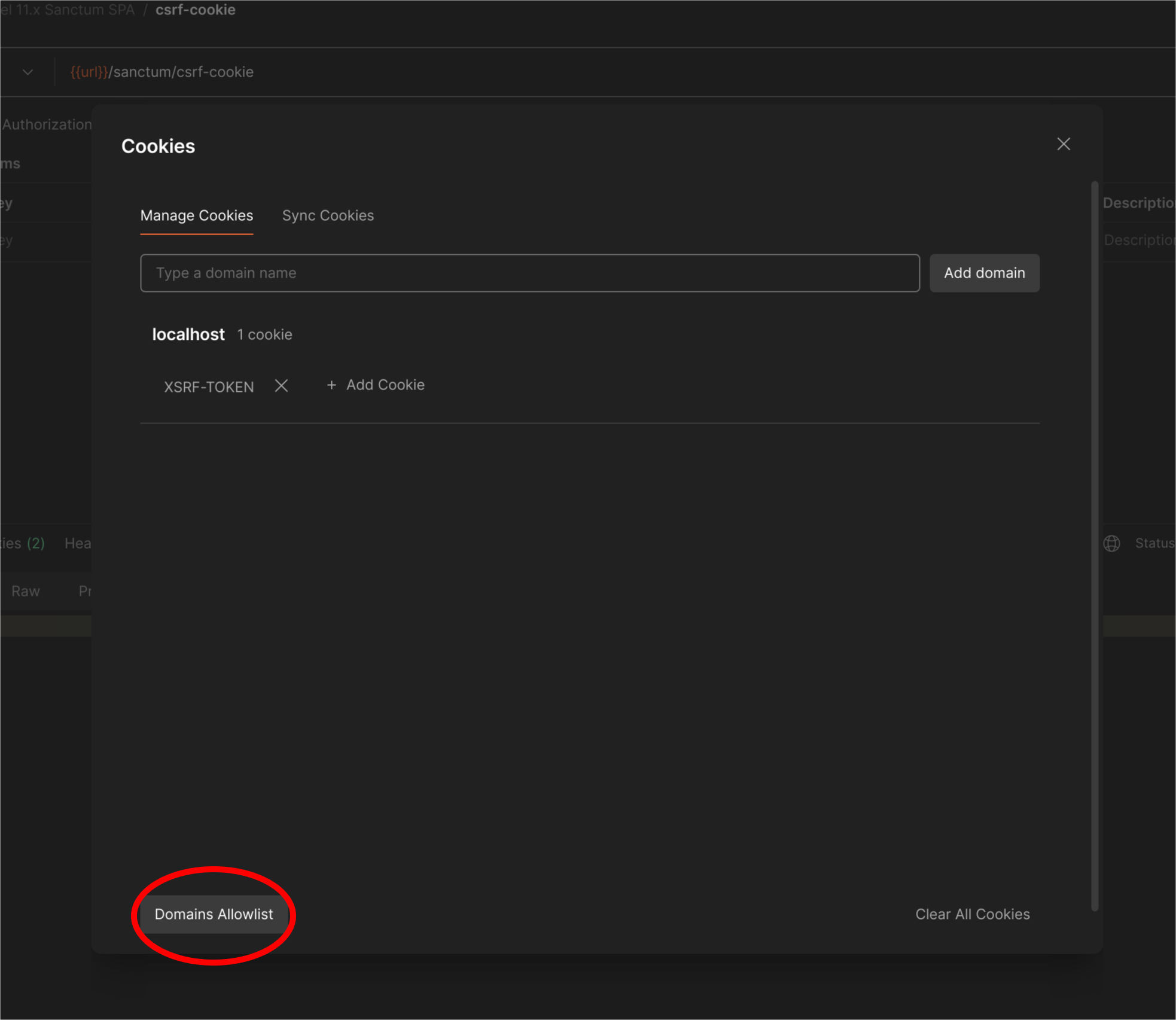Open the Domains Allowlist
Image resolution: width=1176 pixels, height=1020 pixels.
click(214, 914)
